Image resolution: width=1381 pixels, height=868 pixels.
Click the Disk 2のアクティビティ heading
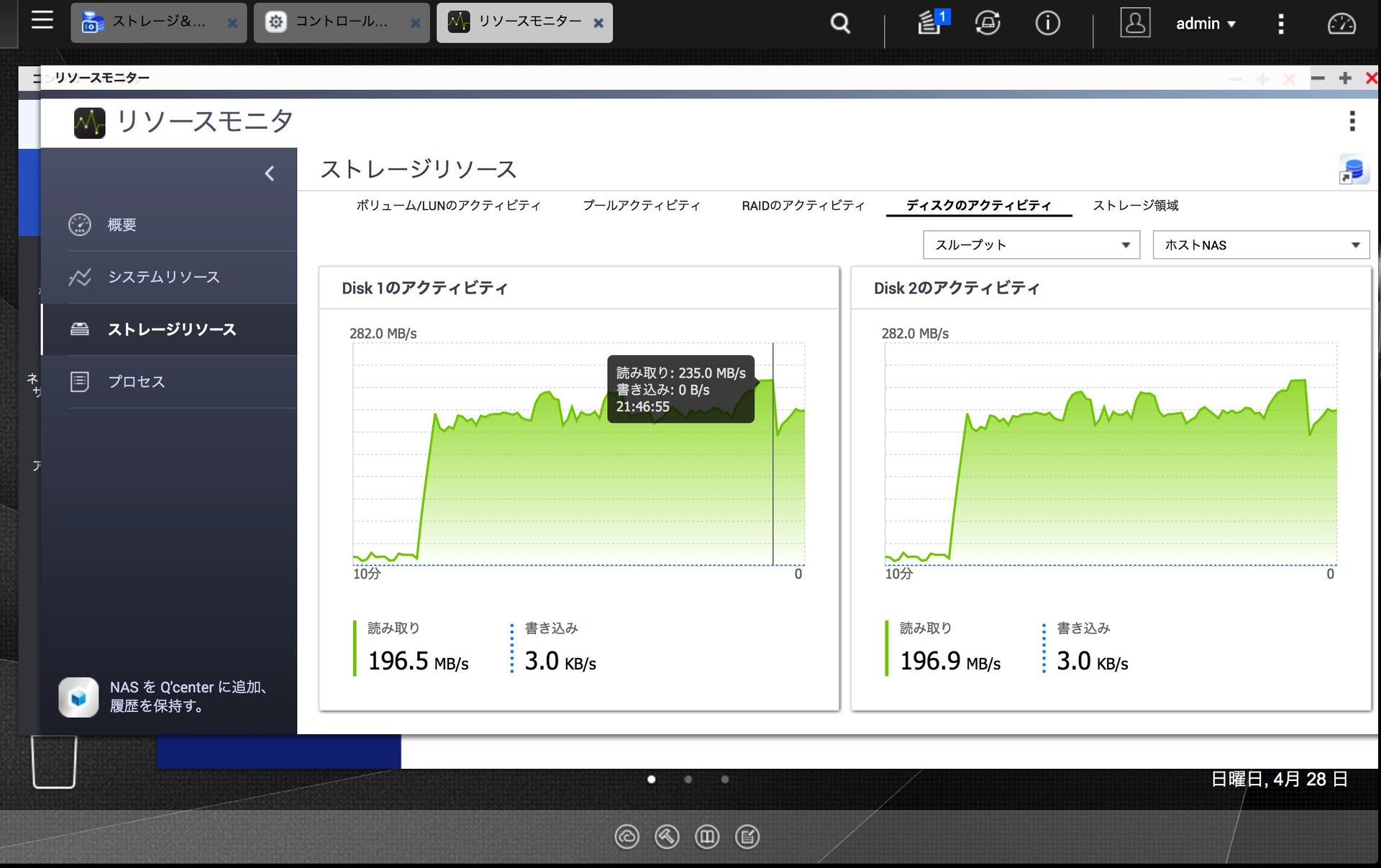(x=957, y=288)
